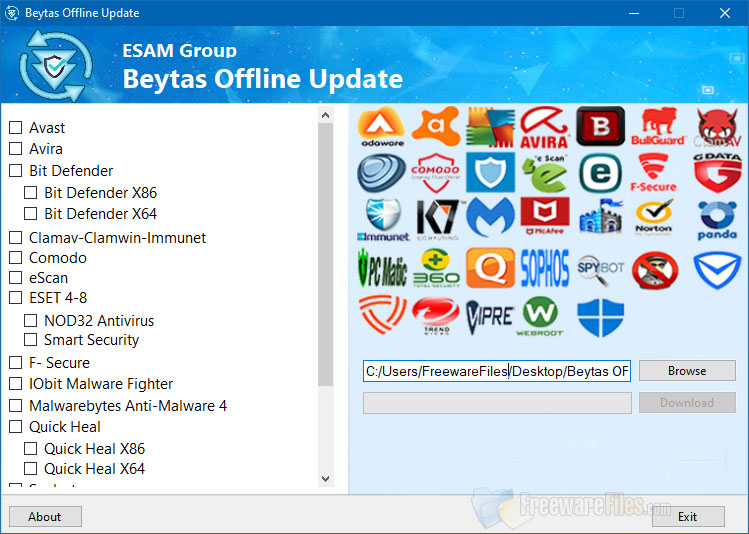Close the Beytas Offline Update window

(725, 13)
